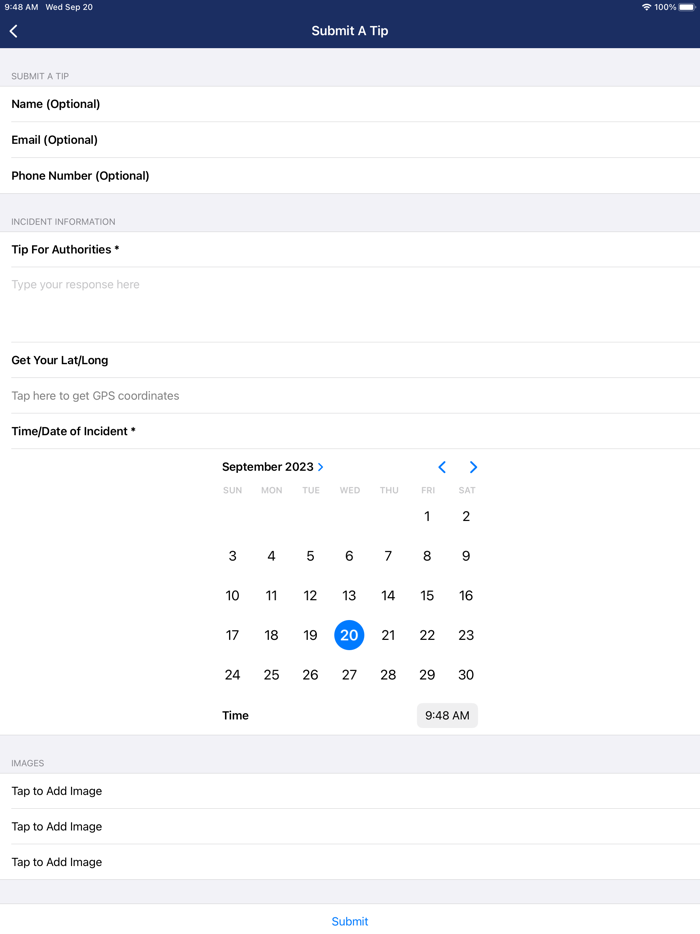Tap the Email (Optional) field
Image resolution: width=700 pixels, height=934 pixels.
350,140
